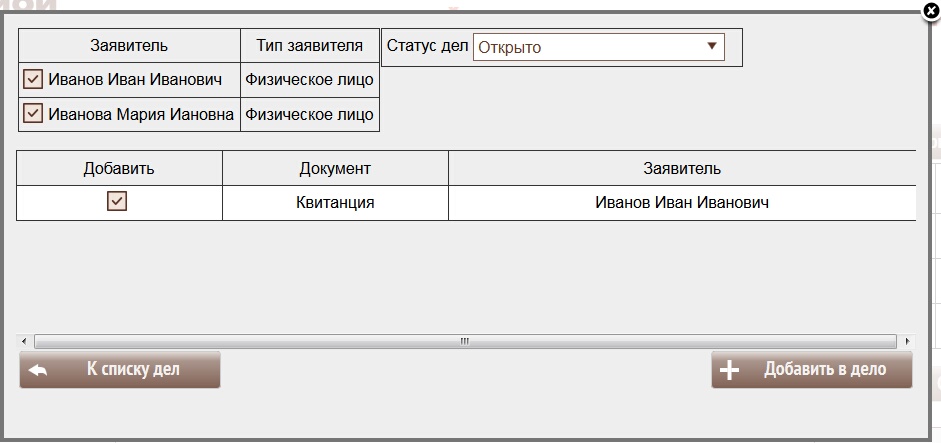This screenshot has width=941, height=443.
Task: Toggle the Иванова Мария Иановна checkbox
Action: pyautogui.click(x=33, y=114)
